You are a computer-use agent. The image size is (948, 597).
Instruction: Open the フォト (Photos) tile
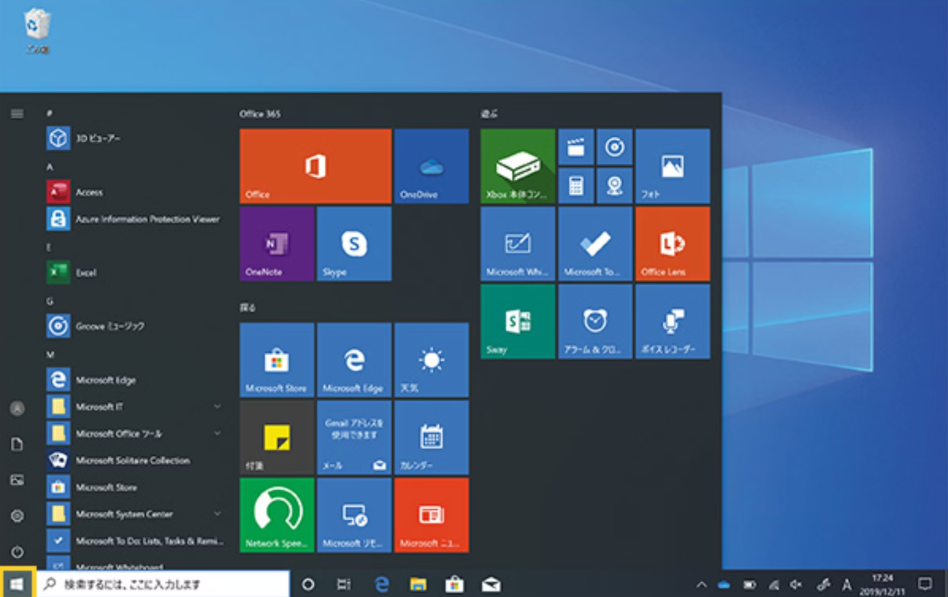(672, 166)
